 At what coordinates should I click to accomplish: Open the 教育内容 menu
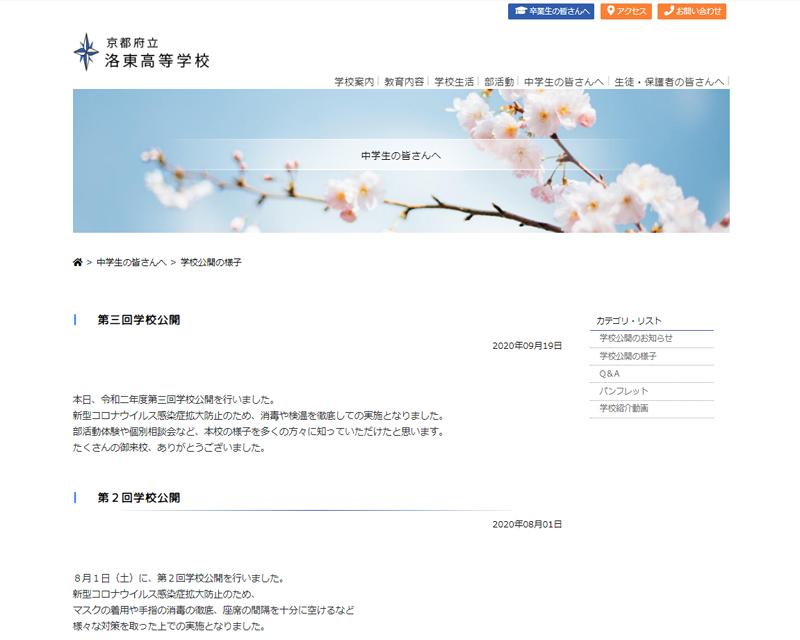point(404,81)
